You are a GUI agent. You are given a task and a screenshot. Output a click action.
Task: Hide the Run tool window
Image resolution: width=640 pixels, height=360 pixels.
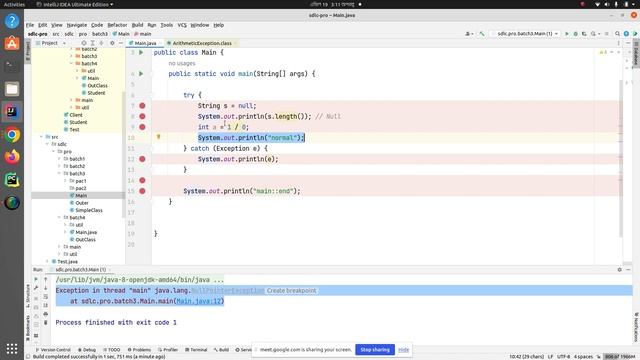click(x=628, y=269)
